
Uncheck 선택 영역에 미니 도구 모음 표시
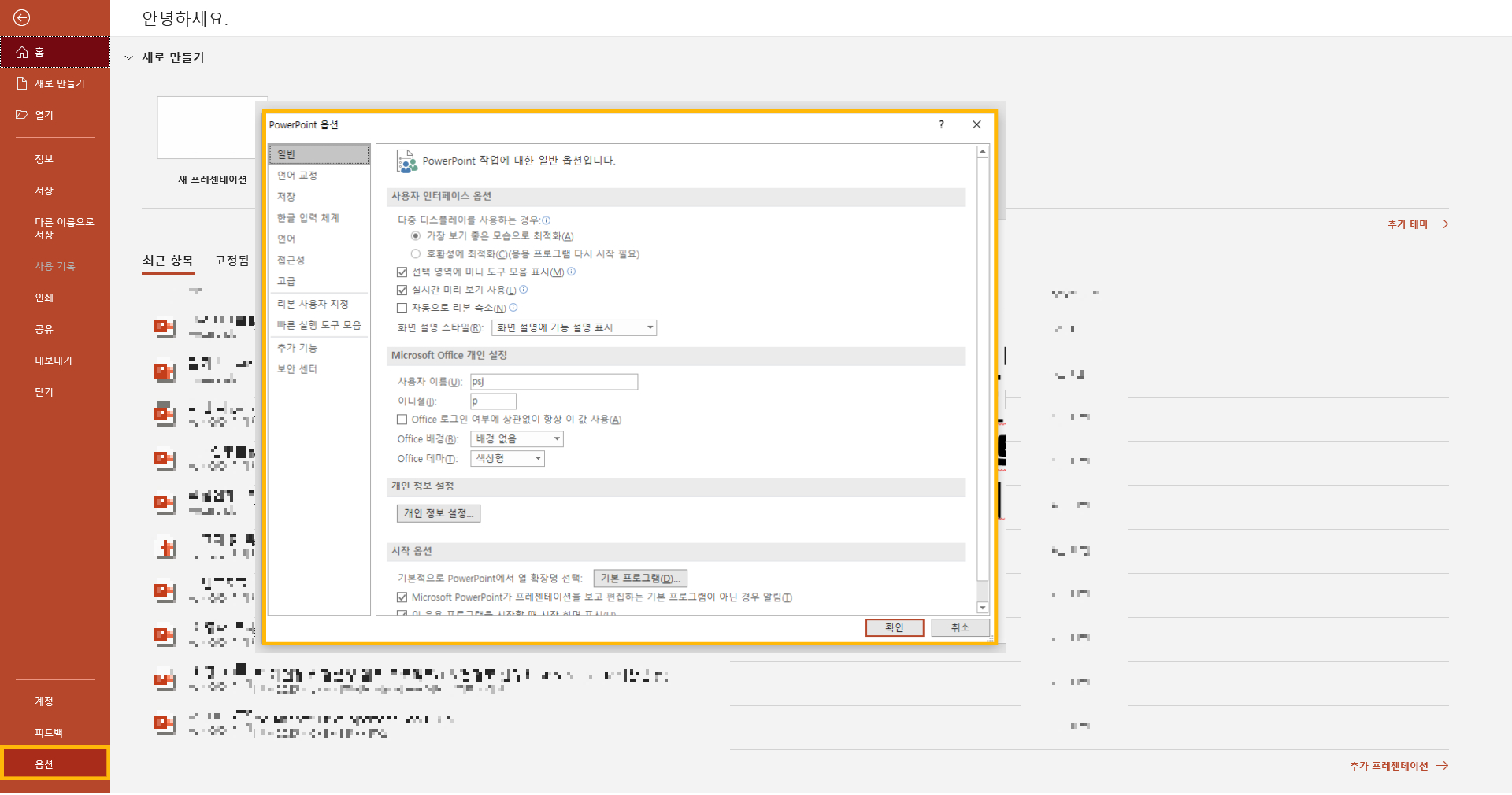click(402, 272)
